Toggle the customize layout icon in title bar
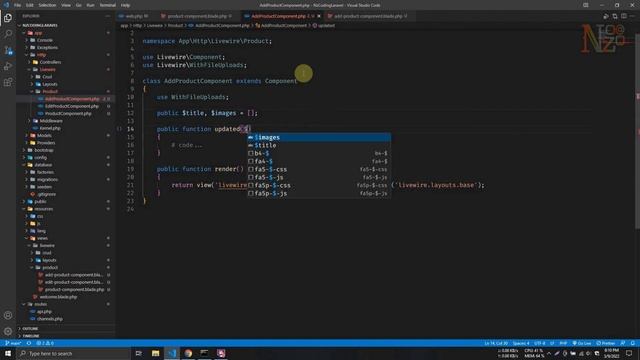 (x=586, y=5)
